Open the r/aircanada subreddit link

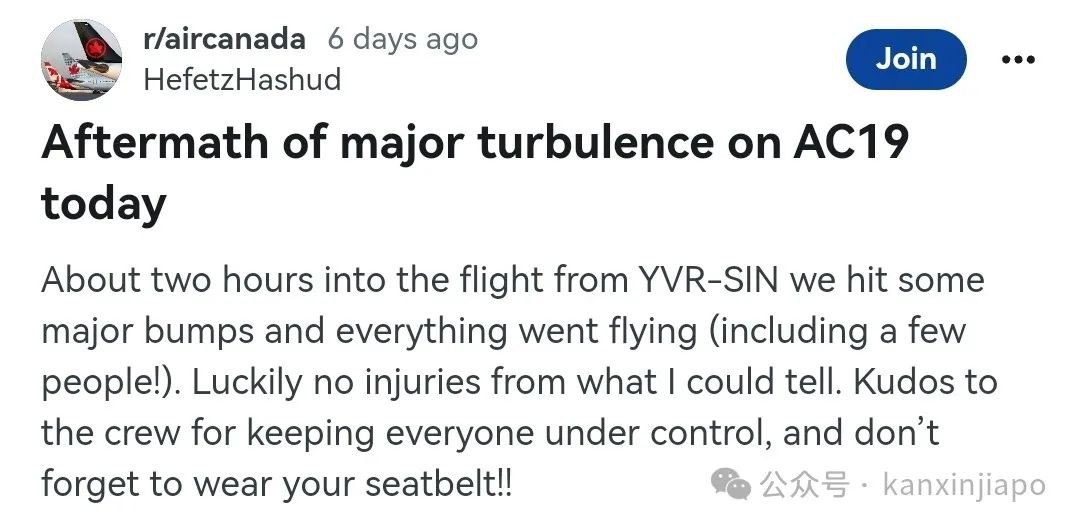click(x=224, y=39)
